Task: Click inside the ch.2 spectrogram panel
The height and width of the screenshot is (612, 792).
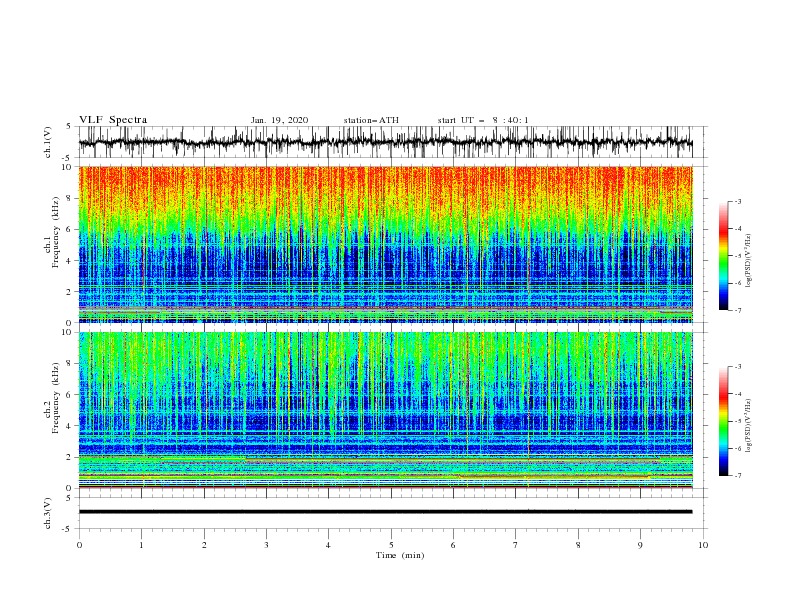Action: click(x=385, y=410)
